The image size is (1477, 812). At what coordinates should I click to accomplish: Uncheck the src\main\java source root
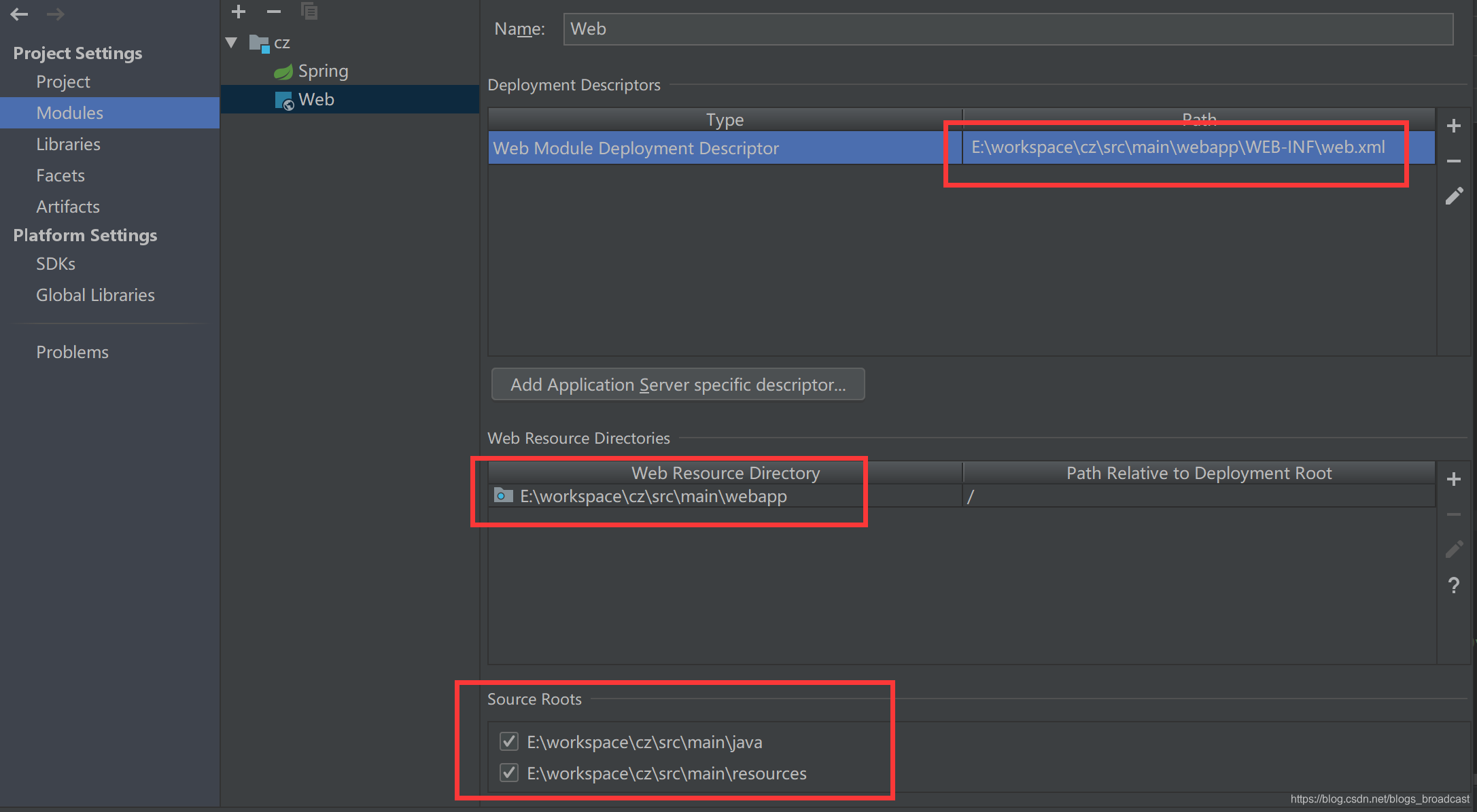[x=509, y=741]
